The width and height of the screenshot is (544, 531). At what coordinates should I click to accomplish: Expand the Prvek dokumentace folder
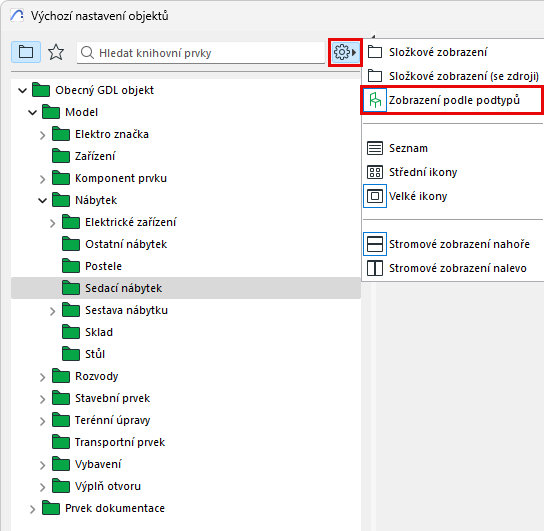[32, 509]
